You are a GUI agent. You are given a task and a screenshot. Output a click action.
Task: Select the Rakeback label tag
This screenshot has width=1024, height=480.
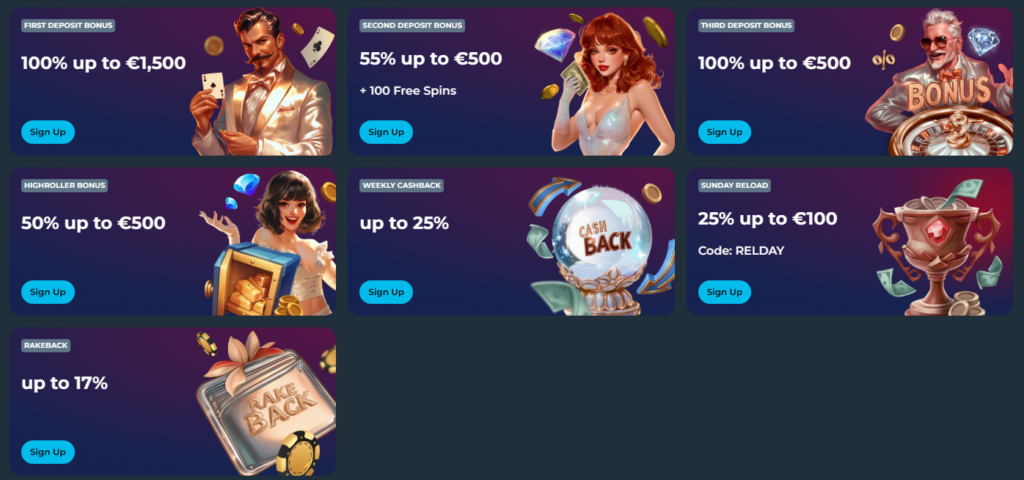pos(46,345)
